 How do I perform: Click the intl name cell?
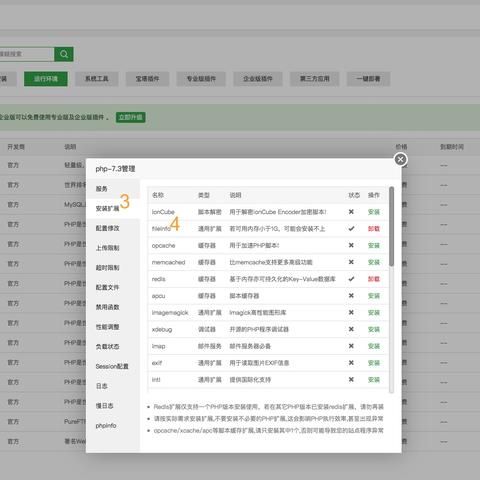[x=156, y=380]
